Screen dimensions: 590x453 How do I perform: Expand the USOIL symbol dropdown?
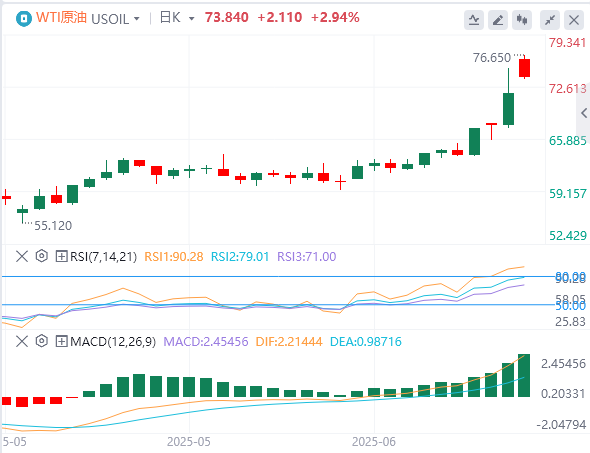pos(137,18)
